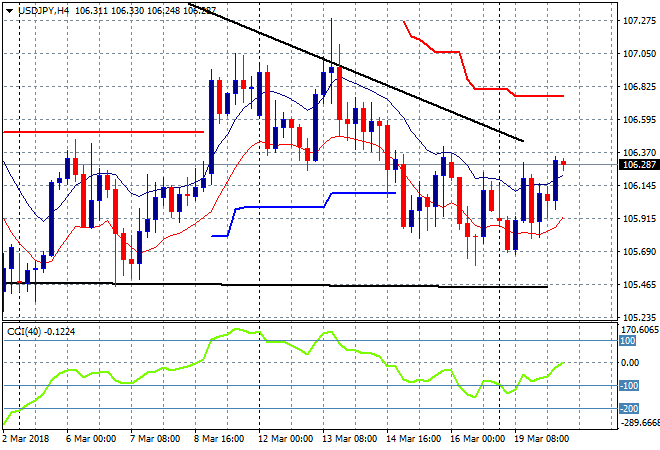The height and width of the screenshot is (450, 660).
Task: Select the 105.690 price axis label
Action: tap(639, 252)
